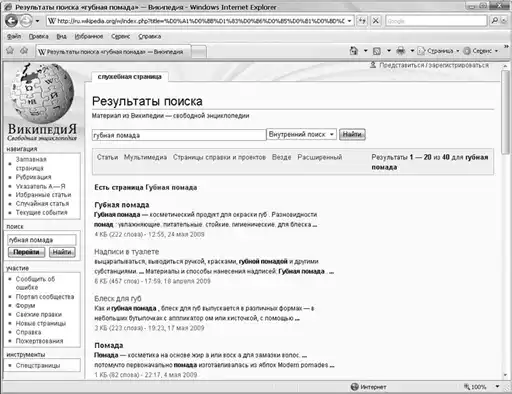
Task: Click the sidebar Найти button
Action: click(62, 252)
